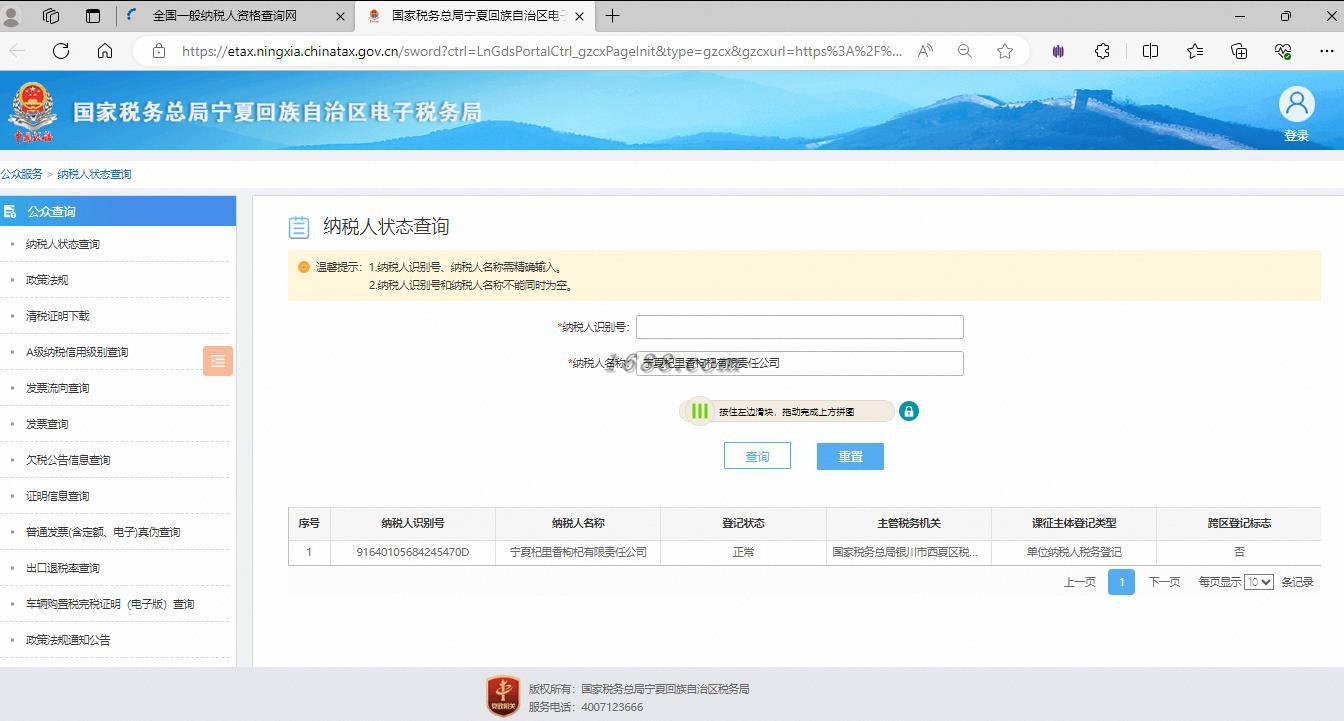Open 普通发票(含定额、电子)真伪查询 in sidebar
Screen dimensions: 1344x721
click(103, 532)
